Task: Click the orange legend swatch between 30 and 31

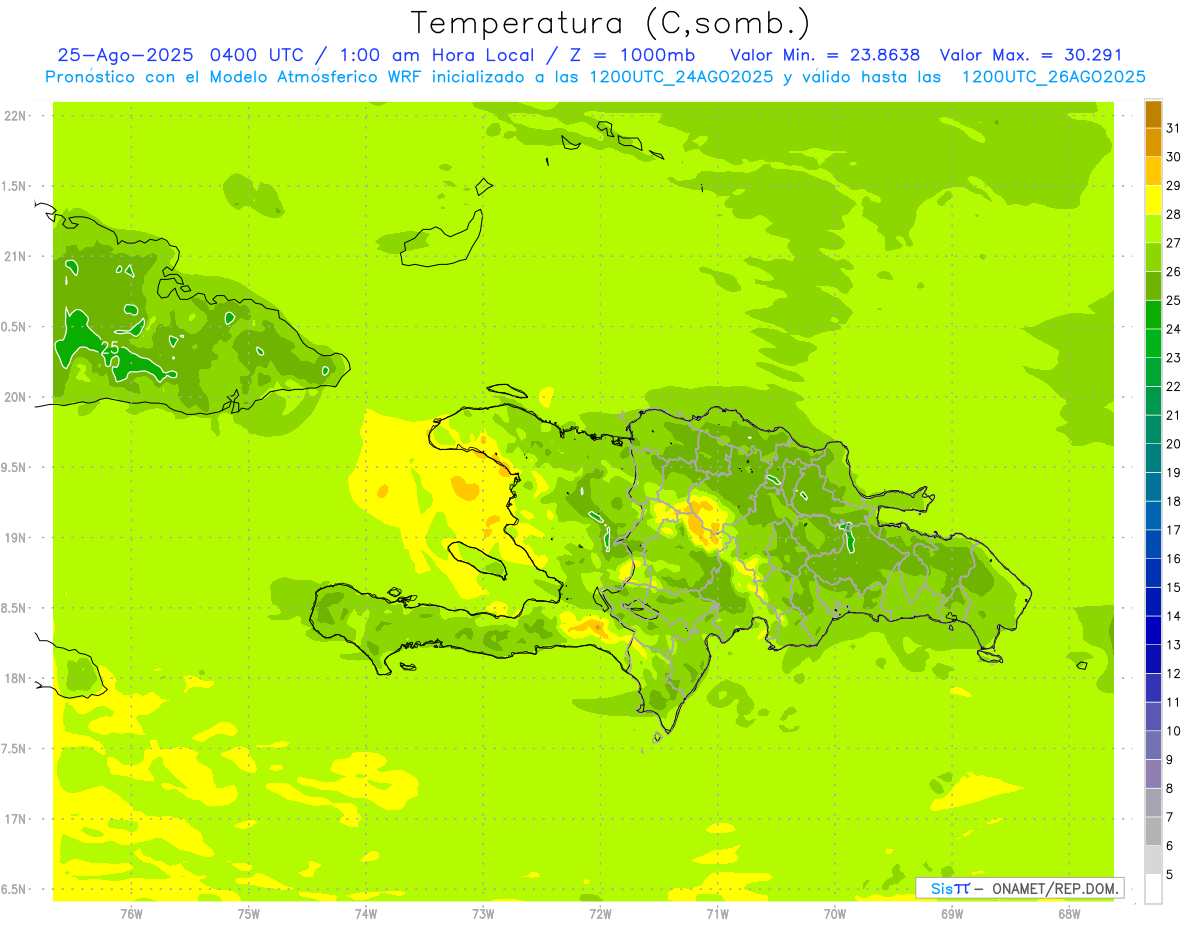Action: point(1153,142)
